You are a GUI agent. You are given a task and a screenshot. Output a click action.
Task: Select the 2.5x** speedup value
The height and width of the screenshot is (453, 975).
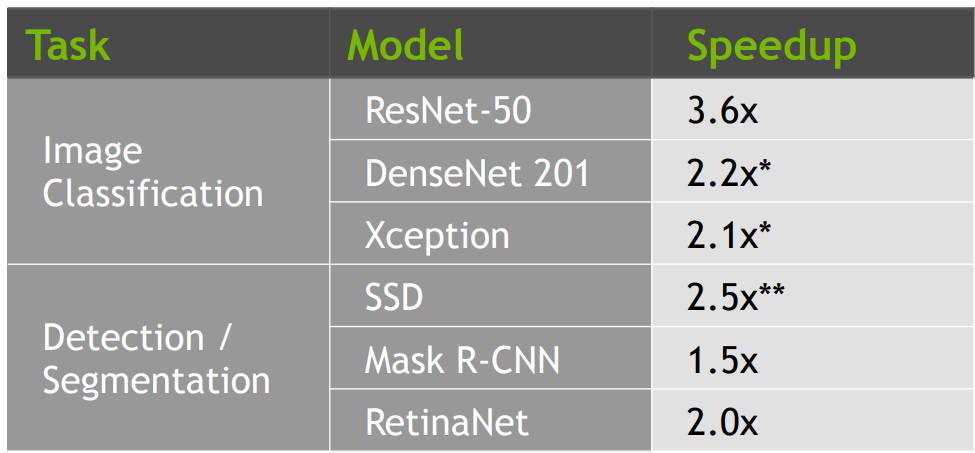tap(736, 298)
